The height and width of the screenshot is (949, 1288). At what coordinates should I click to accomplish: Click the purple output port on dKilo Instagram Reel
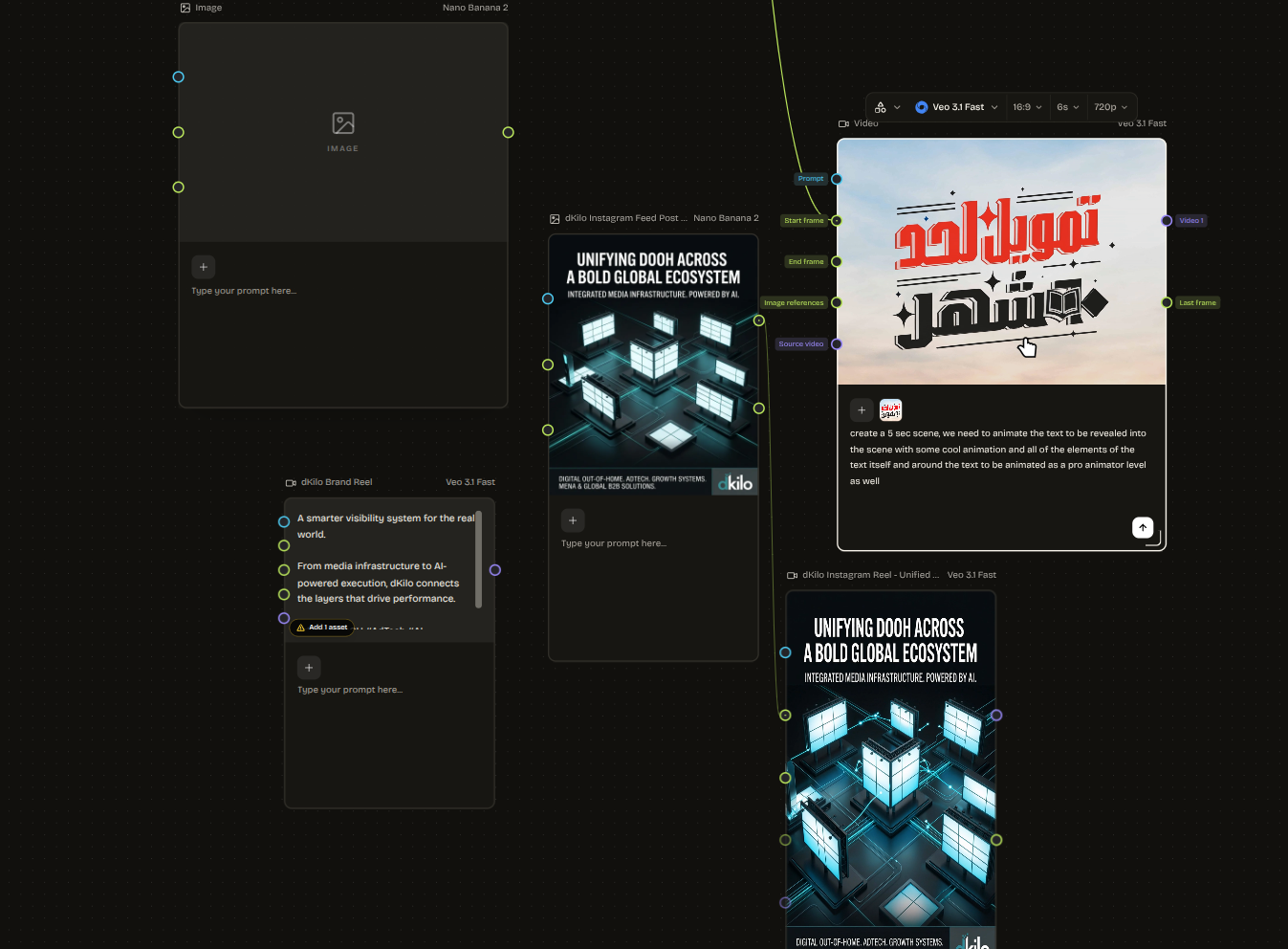pos(996,716)
